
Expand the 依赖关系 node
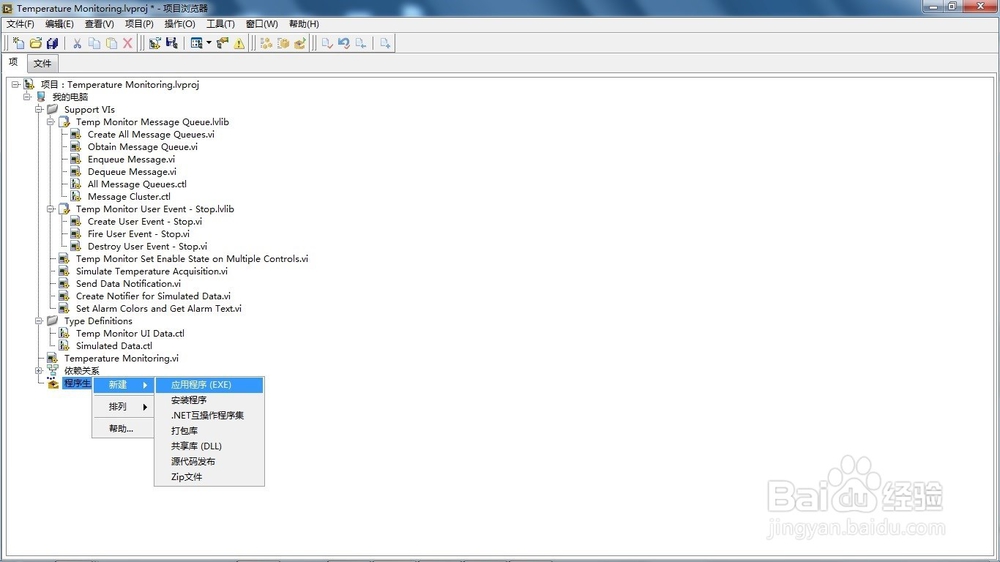pyautogui.click(x=39, y=371)
